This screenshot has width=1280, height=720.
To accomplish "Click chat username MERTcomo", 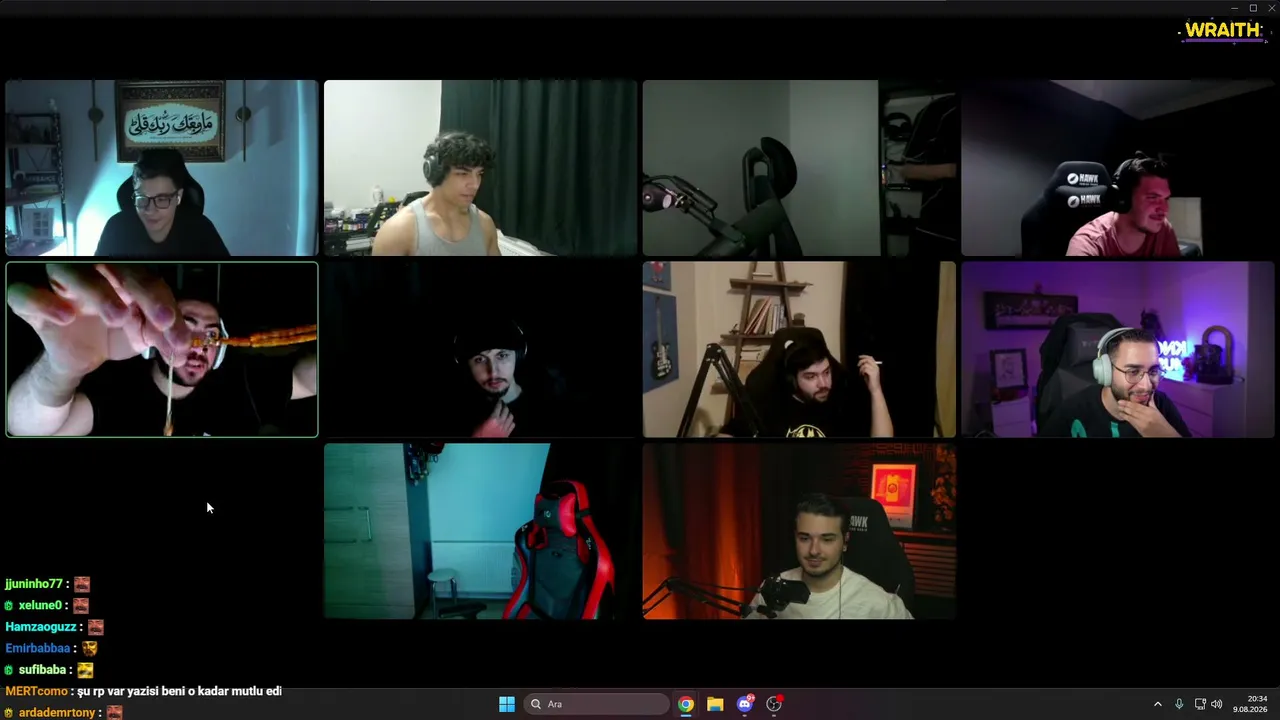I will pos(37,691).
